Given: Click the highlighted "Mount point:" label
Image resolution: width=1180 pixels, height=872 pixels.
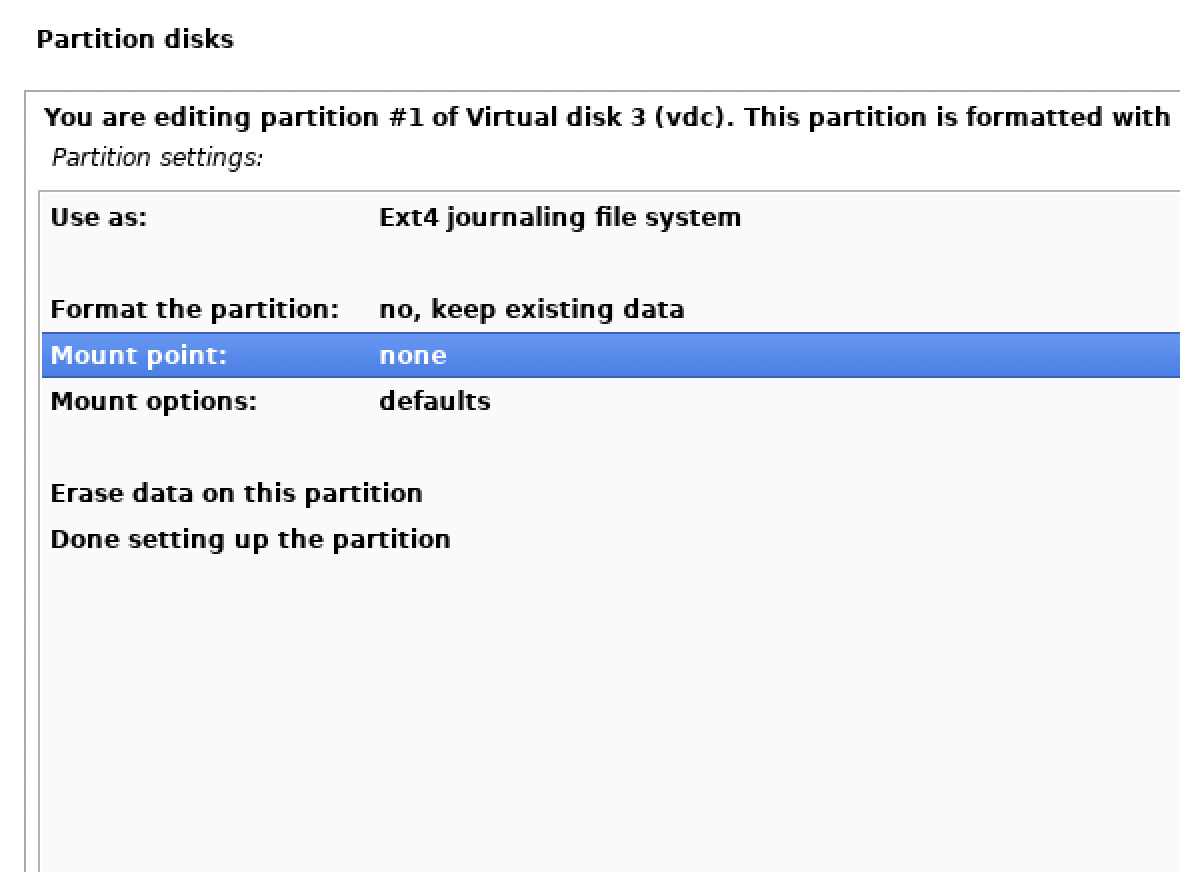Looking at the screenshot, I should [x=138, y=355].
